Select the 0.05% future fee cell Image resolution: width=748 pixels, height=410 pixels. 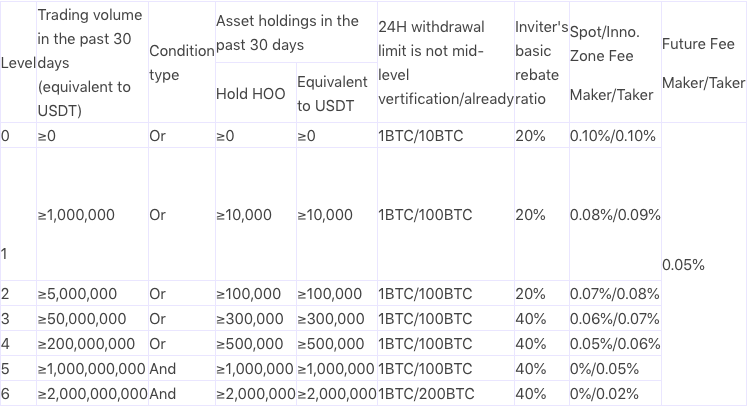[704, 264]
